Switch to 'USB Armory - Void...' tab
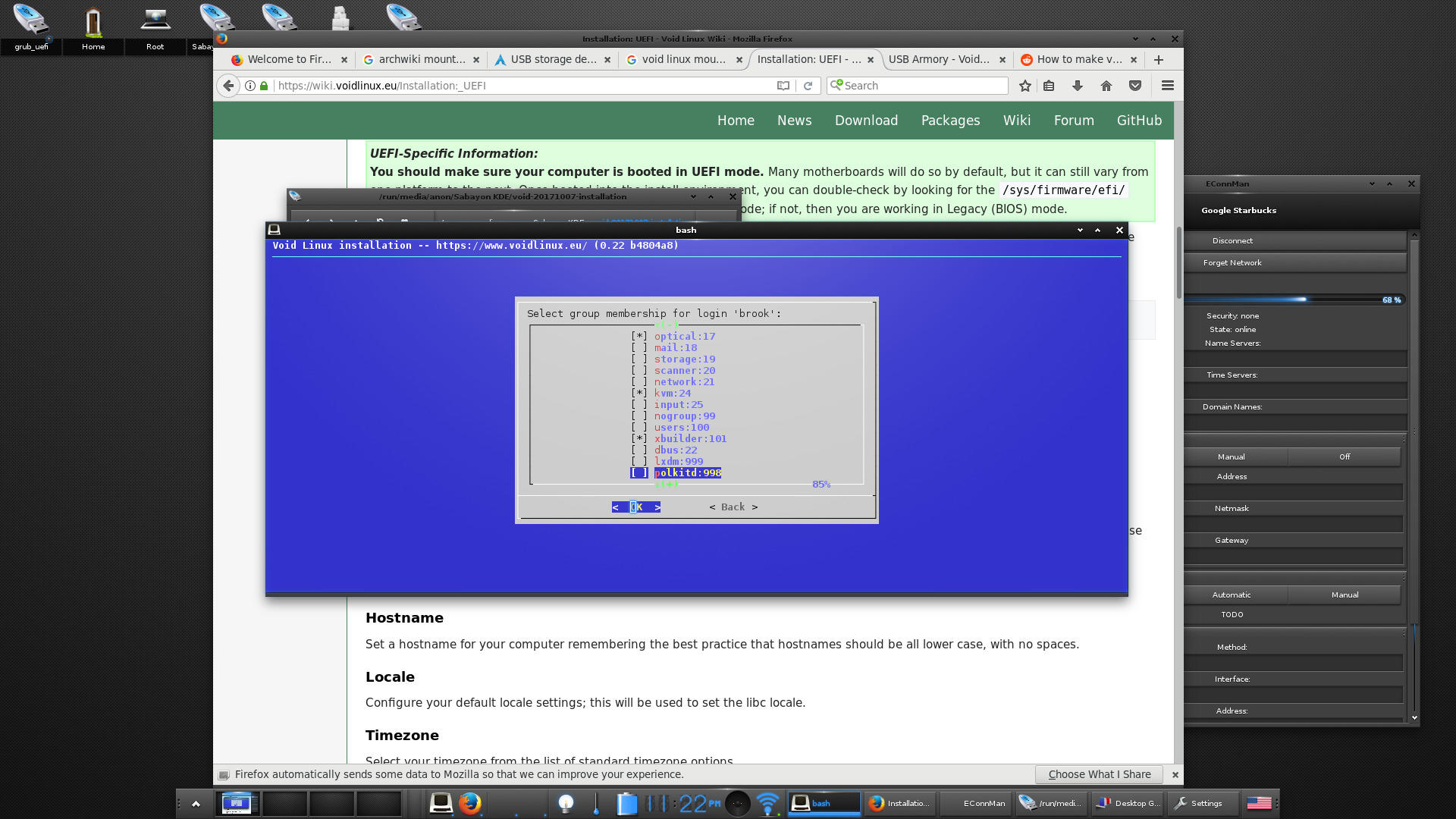This screenshot has width=1456, height=819. (940, 60)
